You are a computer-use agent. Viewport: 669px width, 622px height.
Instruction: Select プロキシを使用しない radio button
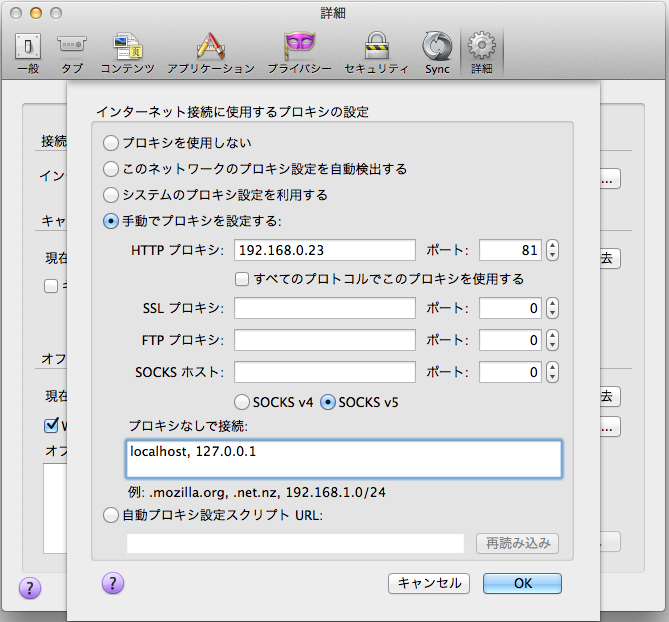(111, 143)
